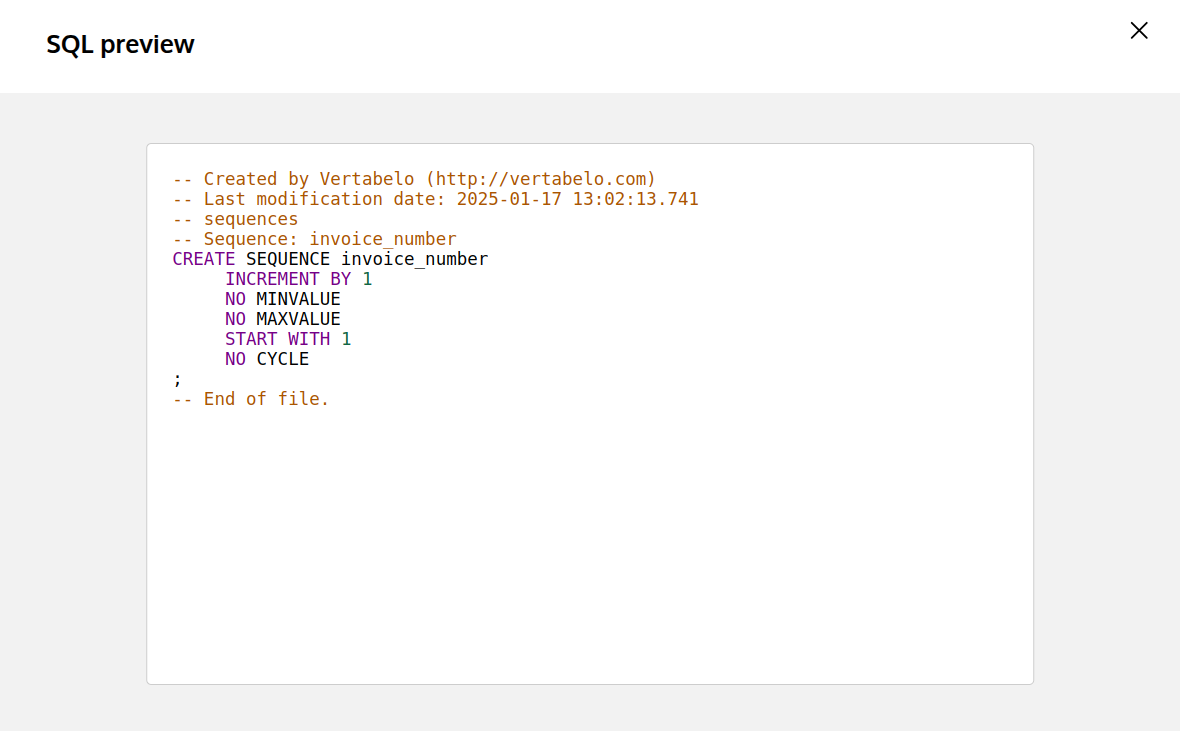Click the SEQUENCE keyword

coord(287,259)
